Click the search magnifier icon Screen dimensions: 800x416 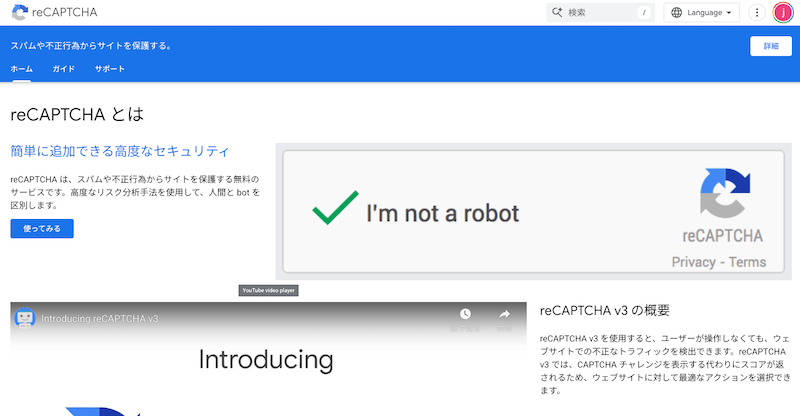[556, 13]
